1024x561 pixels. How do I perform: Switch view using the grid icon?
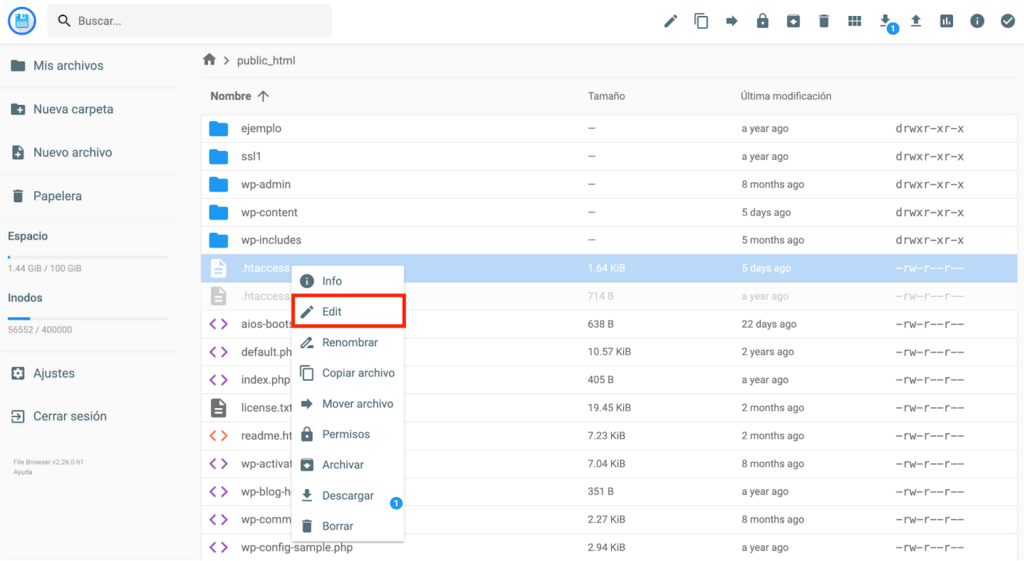[854, 21]
